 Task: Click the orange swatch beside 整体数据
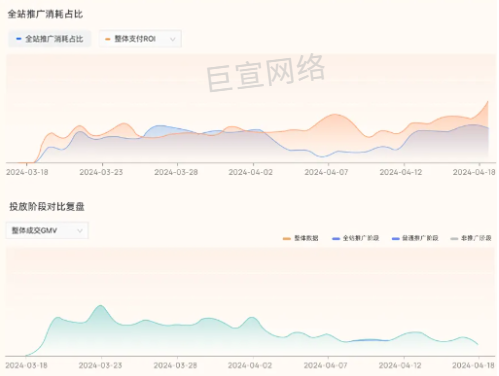287,239
